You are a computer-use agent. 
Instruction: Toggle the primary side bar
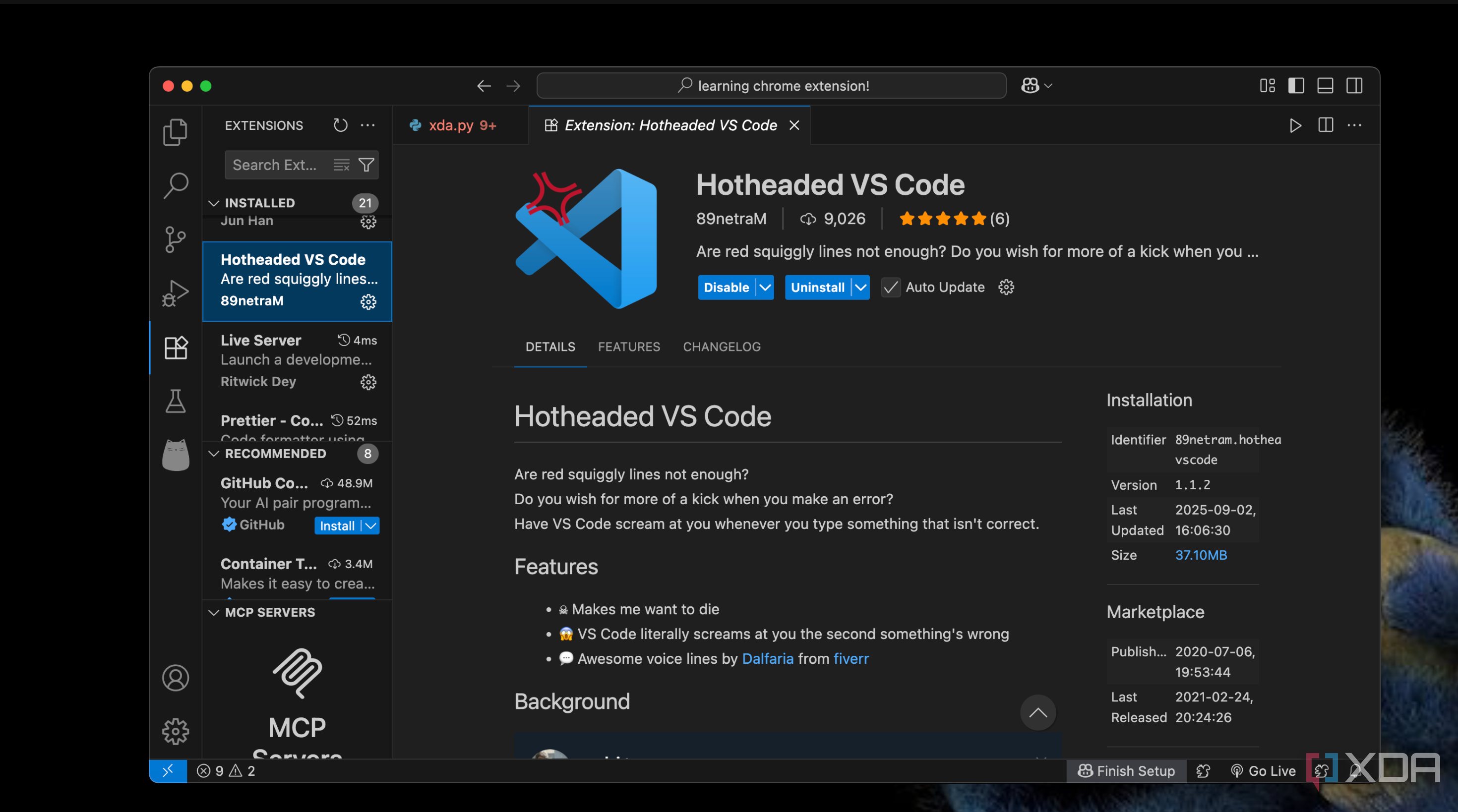pyautogui.click(x=1296, y=86)
